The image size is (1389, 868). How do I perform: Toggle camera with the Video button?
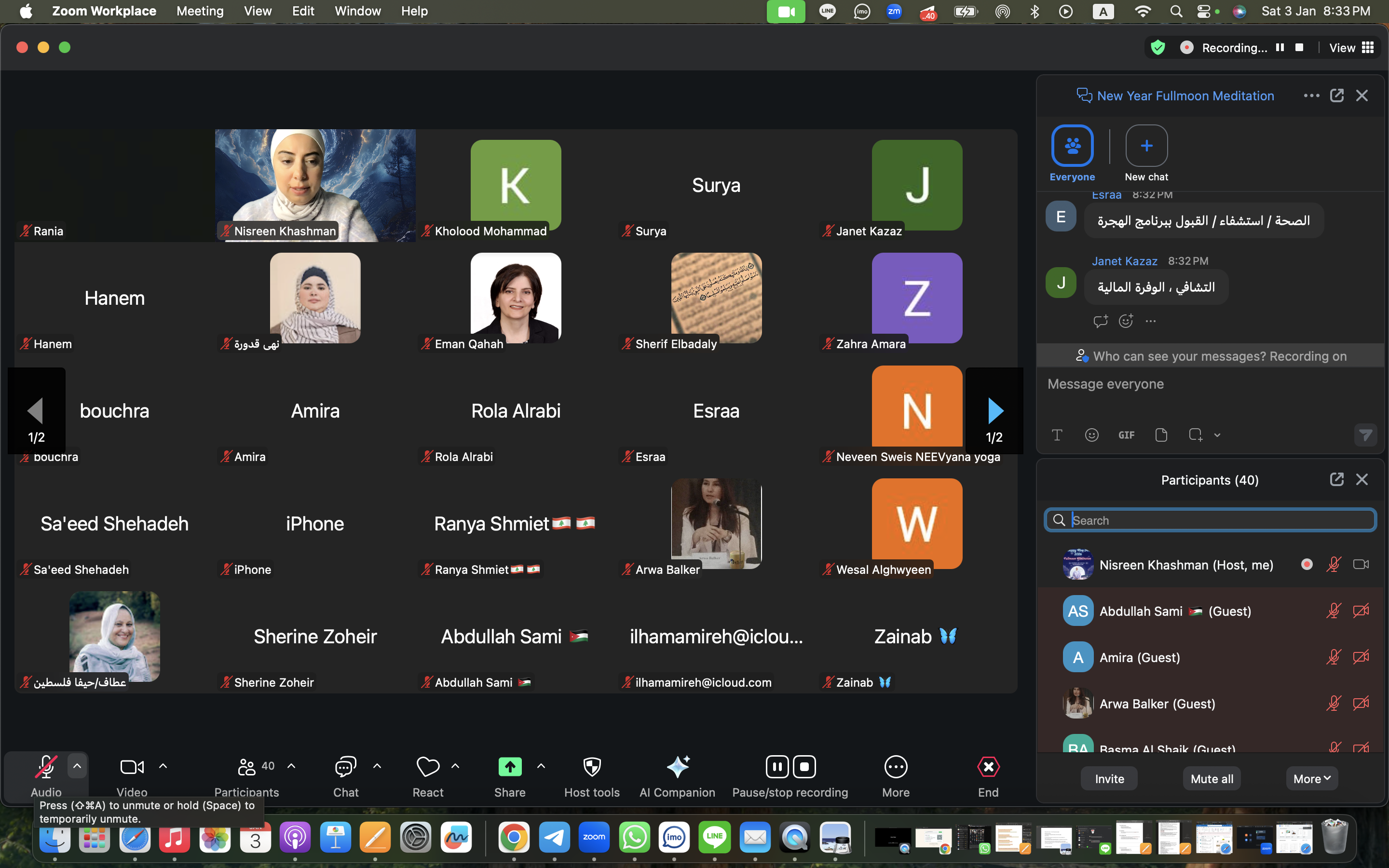pos(132,767)
